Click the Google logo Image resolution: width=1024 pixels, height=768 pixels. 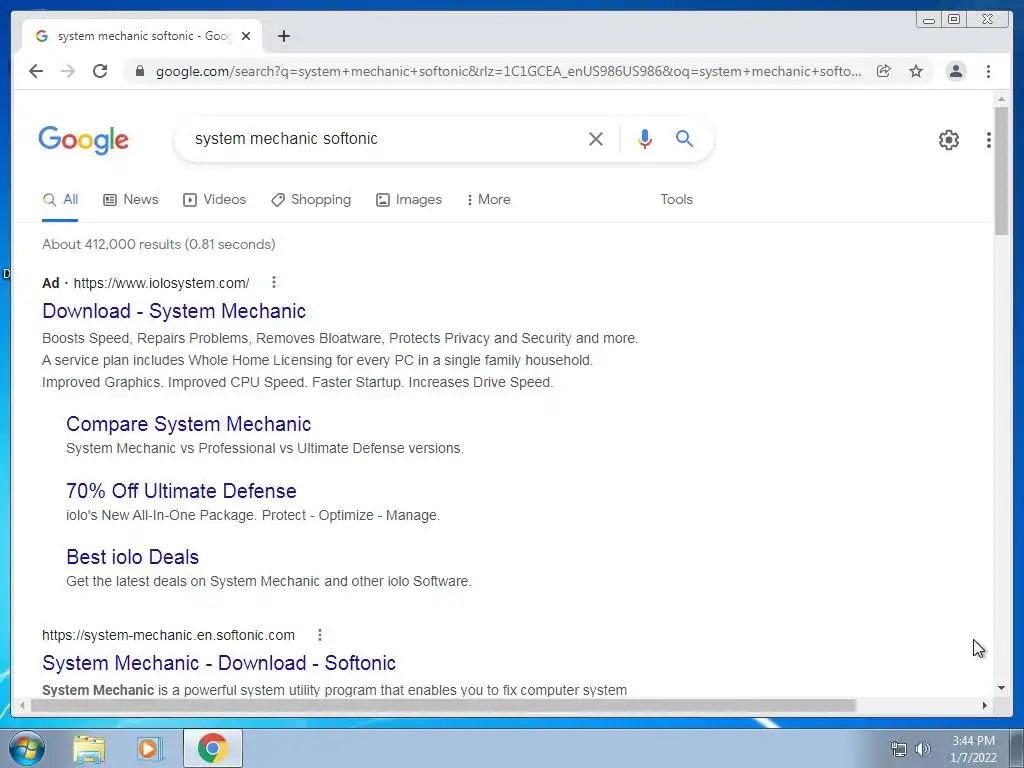pos(84,140)
